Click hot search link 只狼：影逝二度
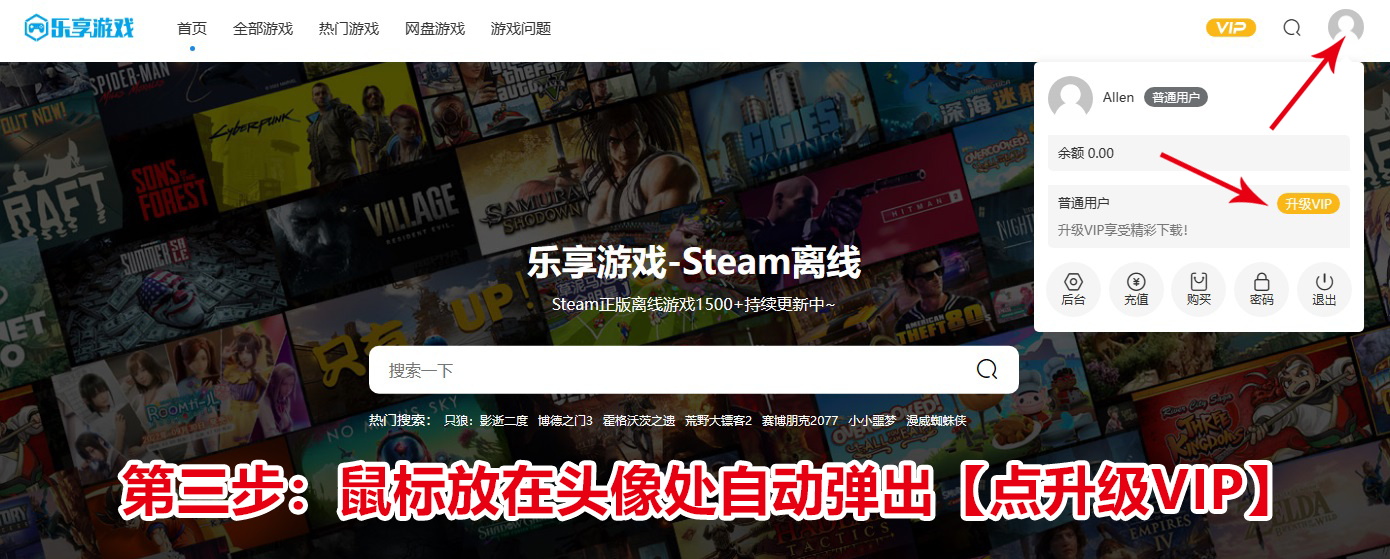The height and width of the screenshot is (559, 1390). coord(486,421)
